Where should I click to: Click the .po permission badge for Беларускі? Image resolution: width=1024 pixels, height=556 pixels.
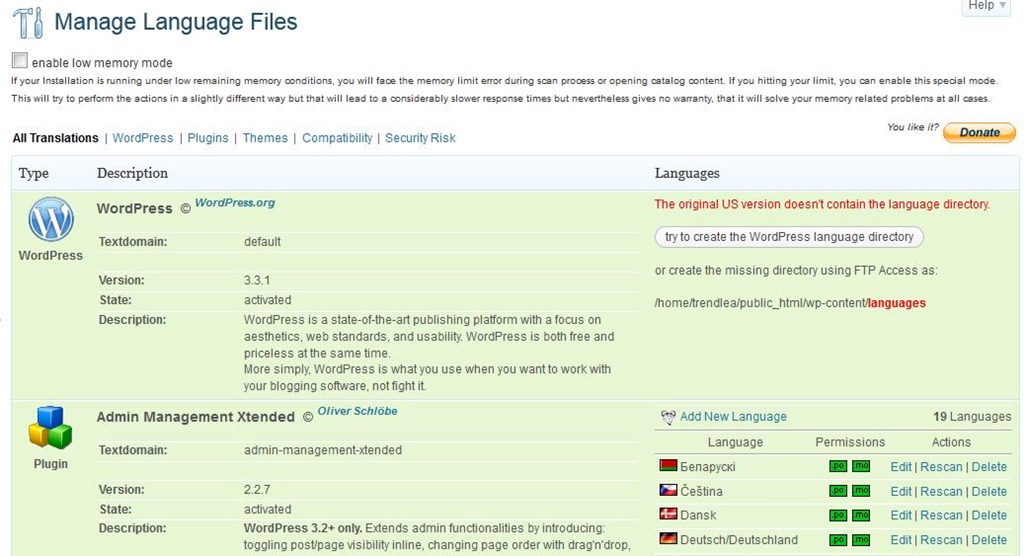[838, 466]
